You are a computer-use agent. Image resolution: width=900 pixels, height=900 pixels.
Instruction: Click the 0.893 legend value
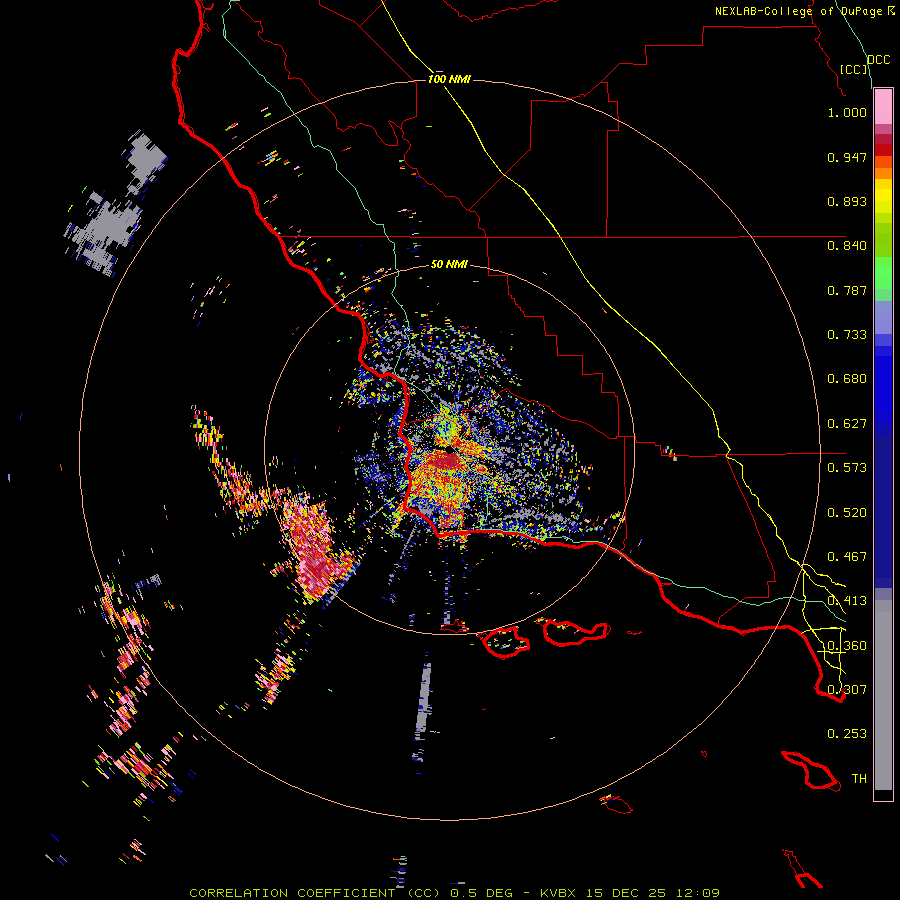point(847,201)
